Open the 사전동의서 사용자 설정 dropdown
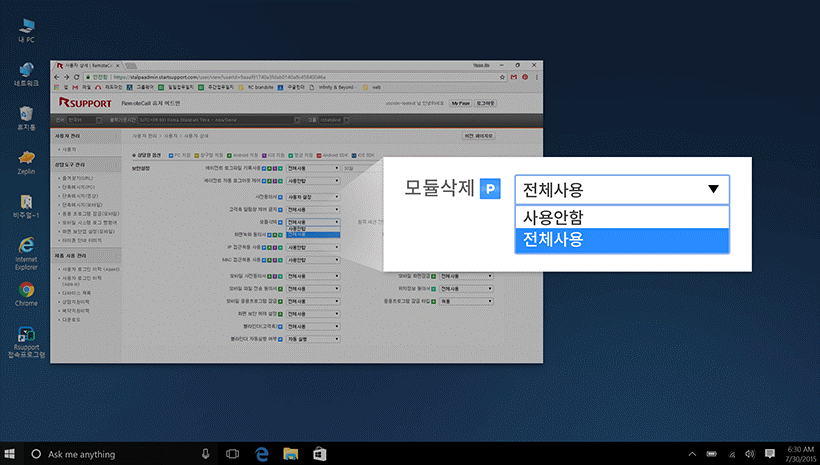 point(313,197)
